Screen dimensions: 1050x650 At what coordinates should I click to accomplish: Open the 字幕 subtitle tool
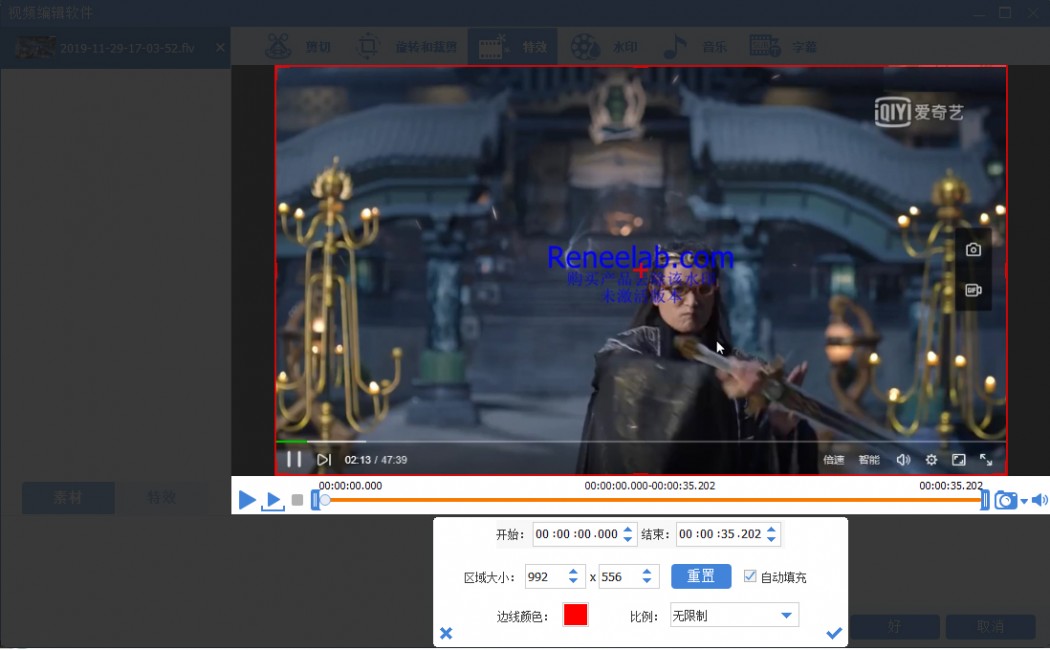783,47
